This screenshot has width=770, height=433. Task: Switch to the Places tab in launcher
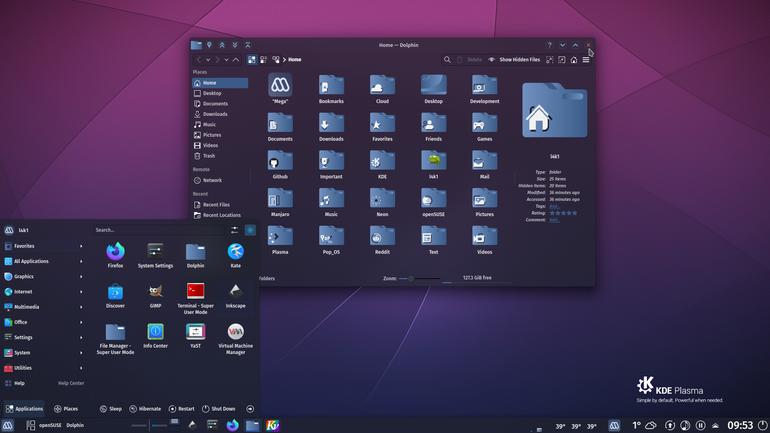pos(66,408)
